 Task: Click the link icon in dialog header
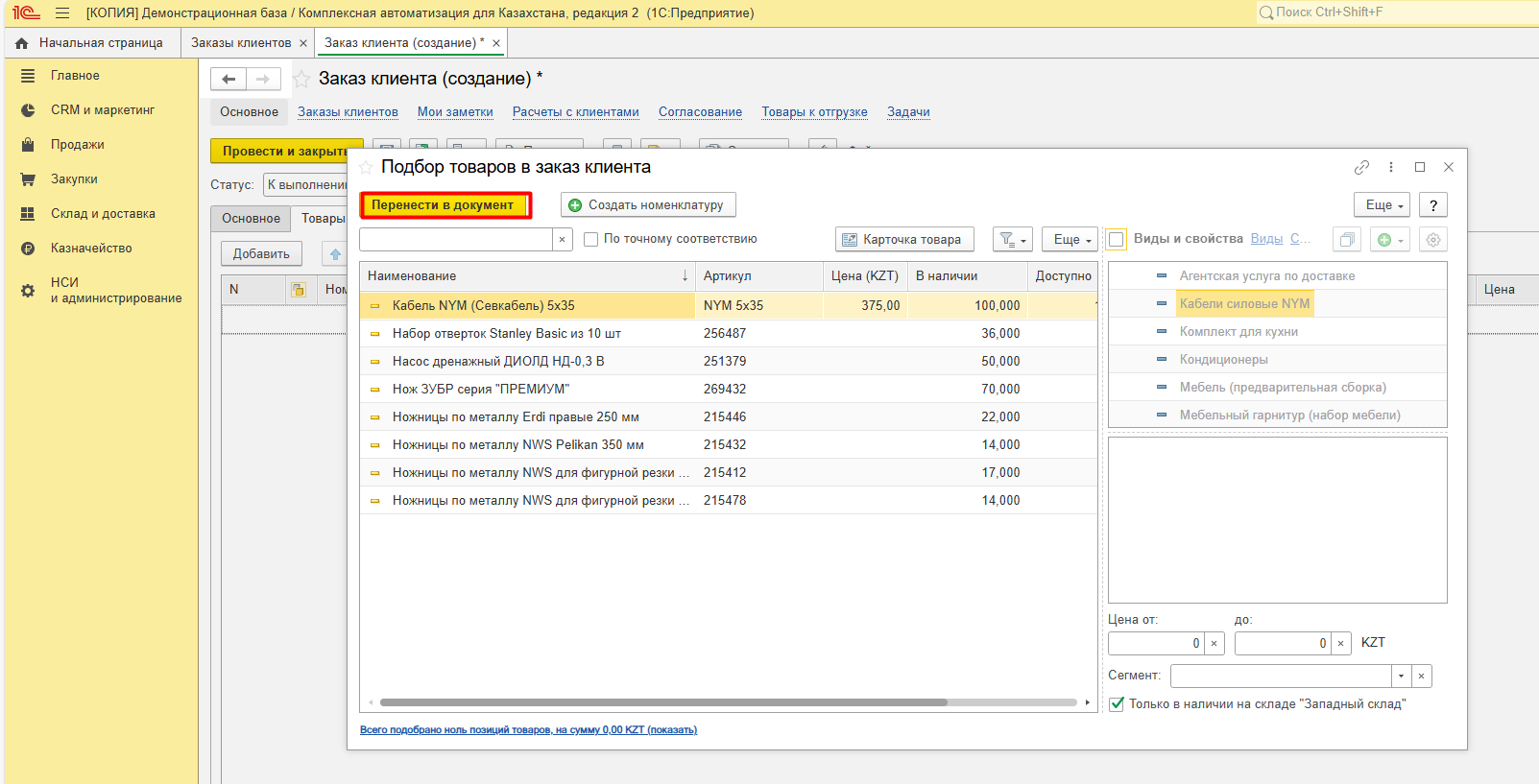[x=1361, y=167]
